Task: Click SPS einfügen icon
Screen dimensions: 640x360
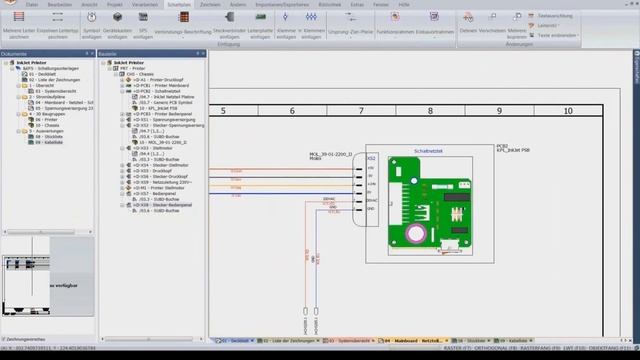Action: [143, 17]
